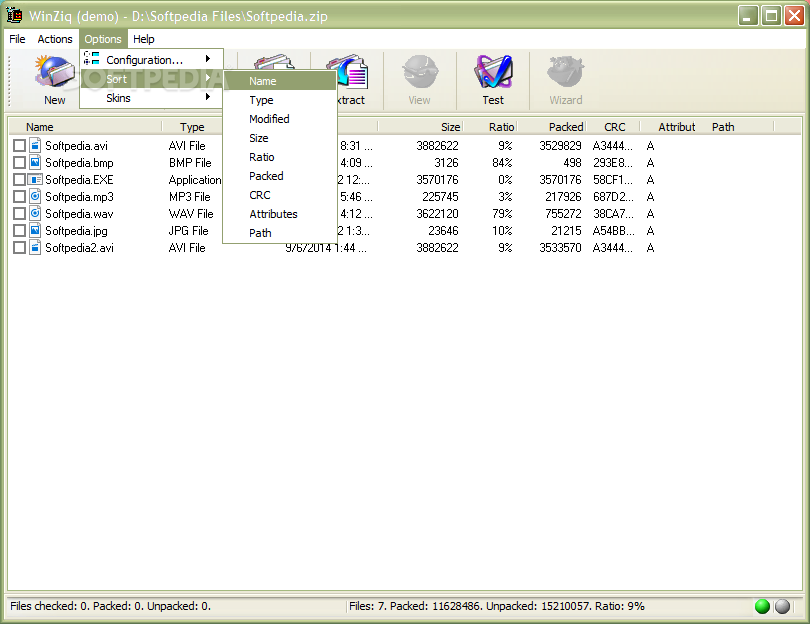Click the New archive toolbar icon
Screen dimensions: 810x624
pyautogui.click(x=54, y=72)
